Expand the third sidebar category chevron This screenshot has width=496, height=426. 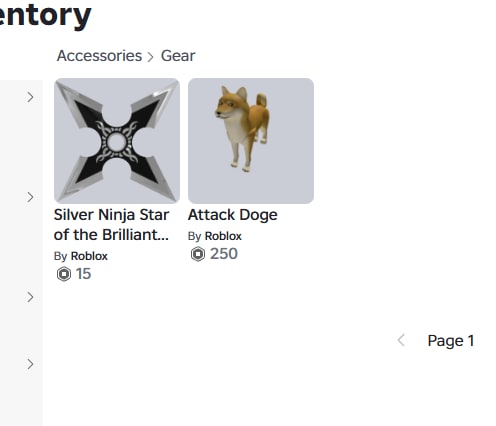click(x=30, y=297)
